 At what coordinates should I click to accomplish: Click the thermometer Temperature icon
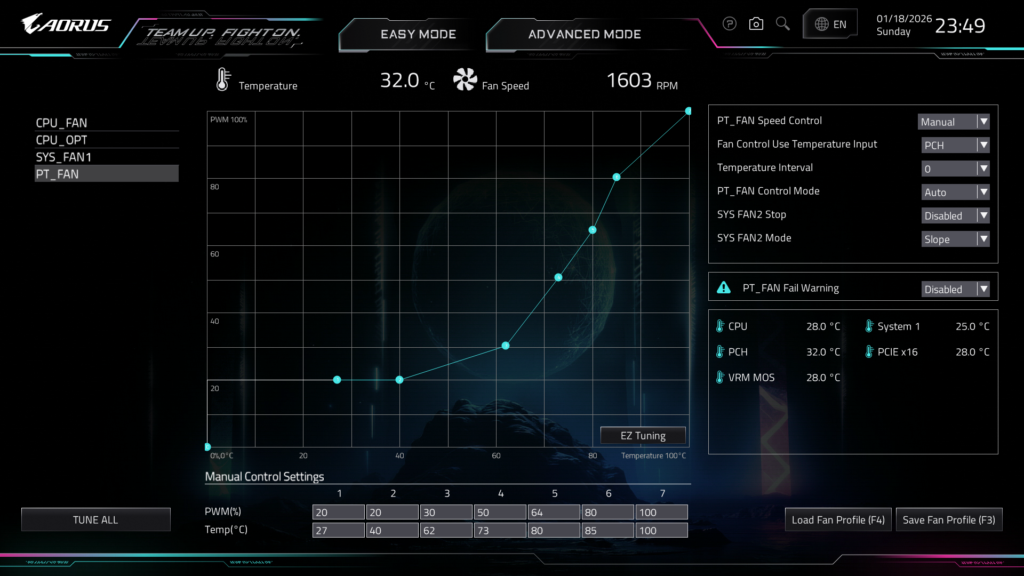tap(221, 81)
